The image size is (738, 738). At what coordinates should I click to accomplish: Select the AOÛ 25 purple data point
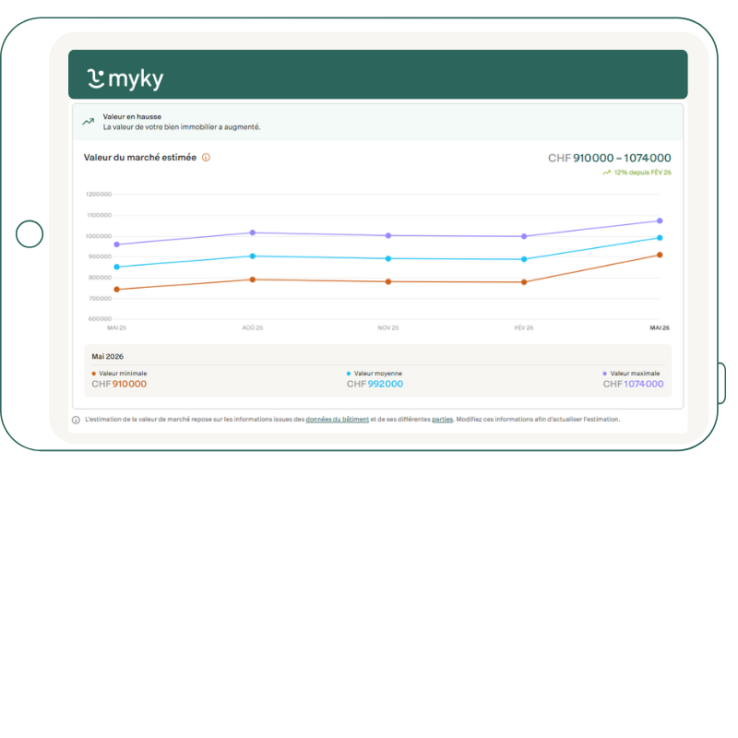(x=253, y=233)
